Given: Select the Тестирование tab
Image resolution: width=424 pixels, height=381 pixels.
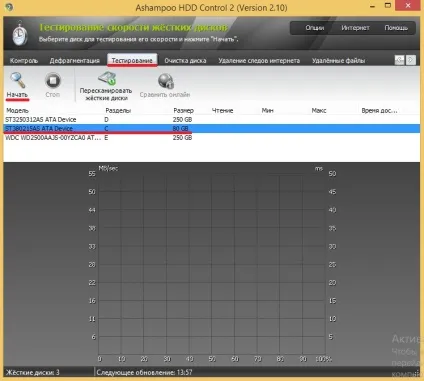Looking at the screenshot, I should coord(132,60).
